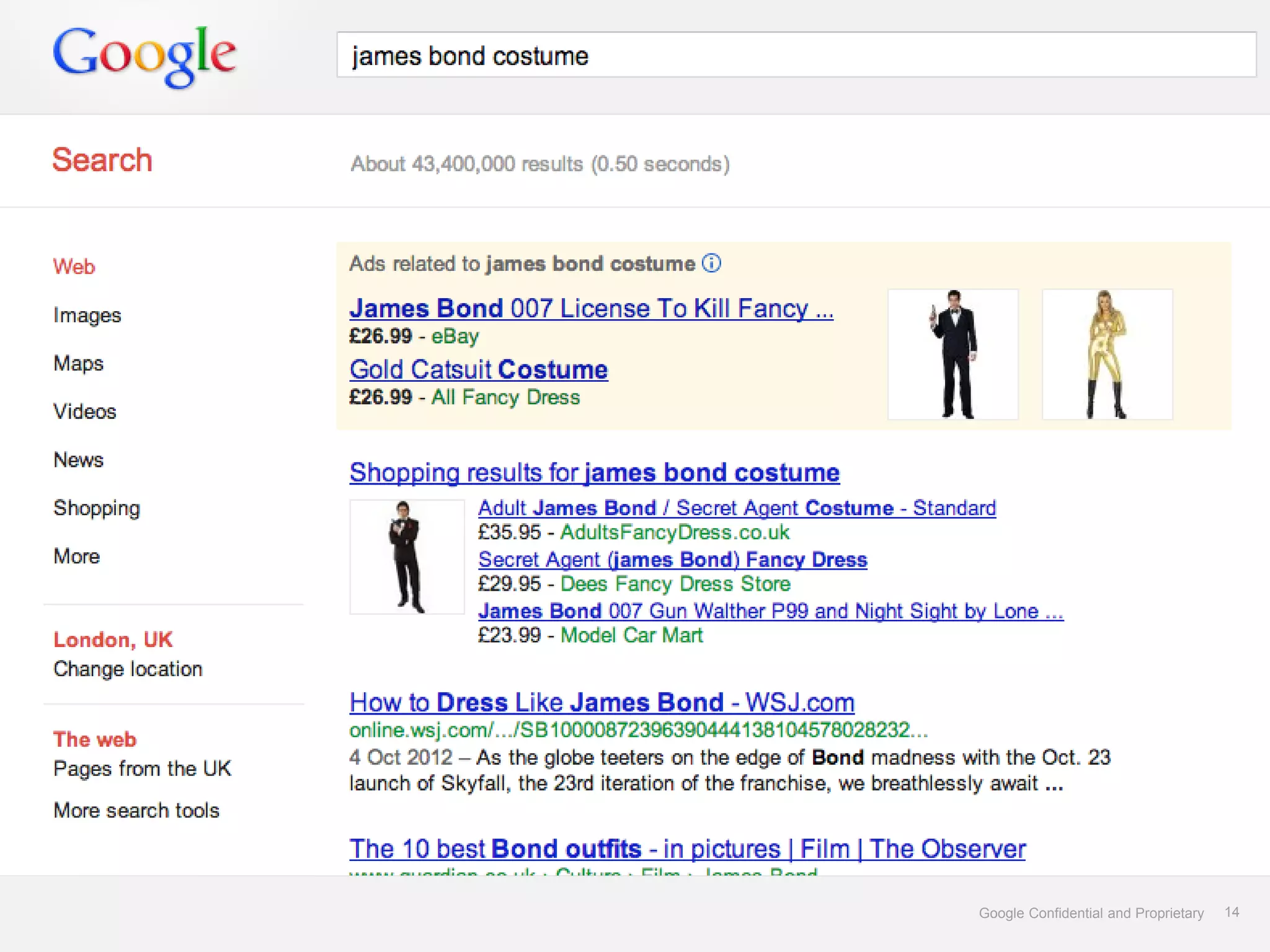Image resolution: width=1270 pixels, height=952 pixels.
Task: Click the Search heading label
Action: (102, 160)
